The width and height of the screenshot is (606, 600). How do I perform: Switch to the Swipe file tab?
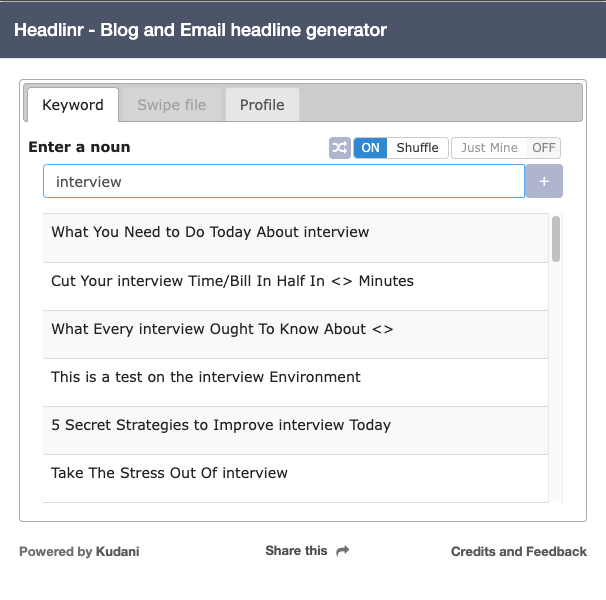point(172,105)
